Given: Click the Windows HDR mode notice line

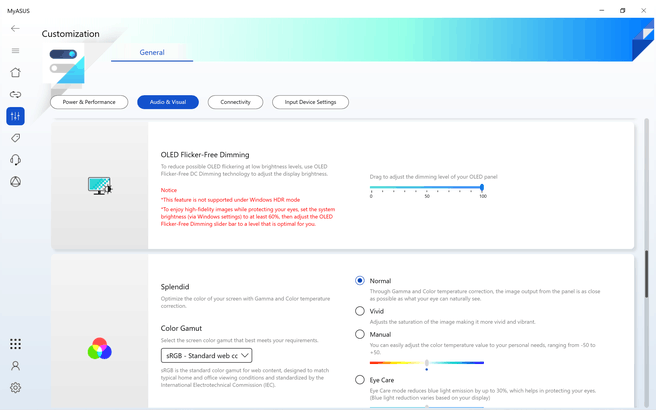Looking at the screenshot, I should (x=231, y=200).
